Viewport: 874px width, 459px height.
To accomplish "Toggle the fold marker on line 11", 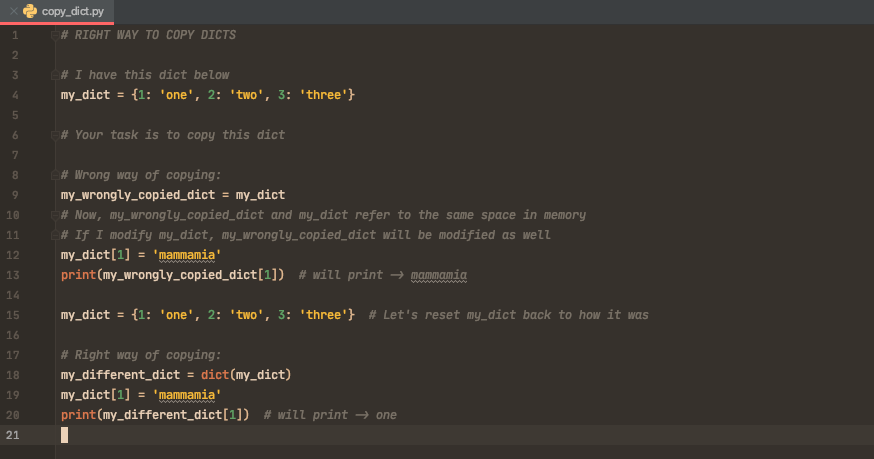I will coord(55,235).
